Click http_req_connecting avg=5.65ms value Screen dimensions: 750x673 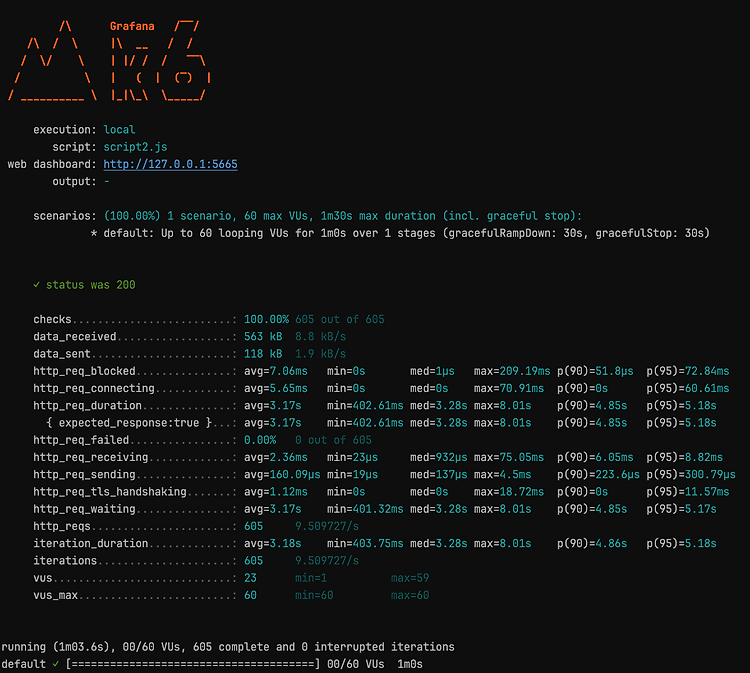[276, 388]
